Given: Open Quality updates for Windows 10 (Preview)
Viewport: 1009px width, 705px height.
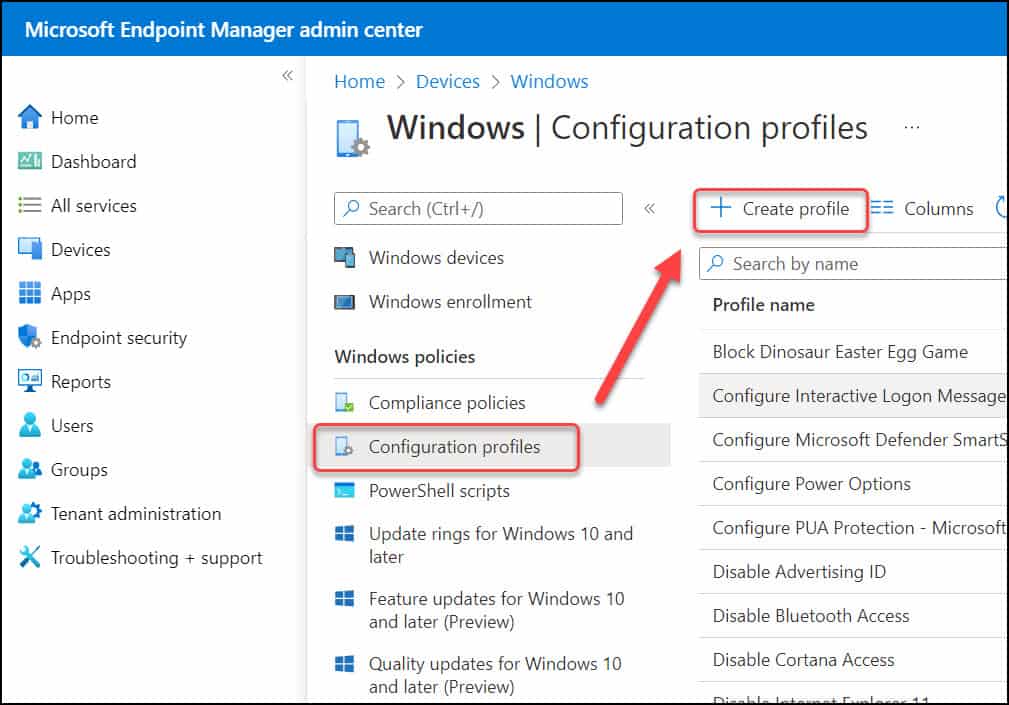Looking at the screenshot, I should (x=495, y=675).
